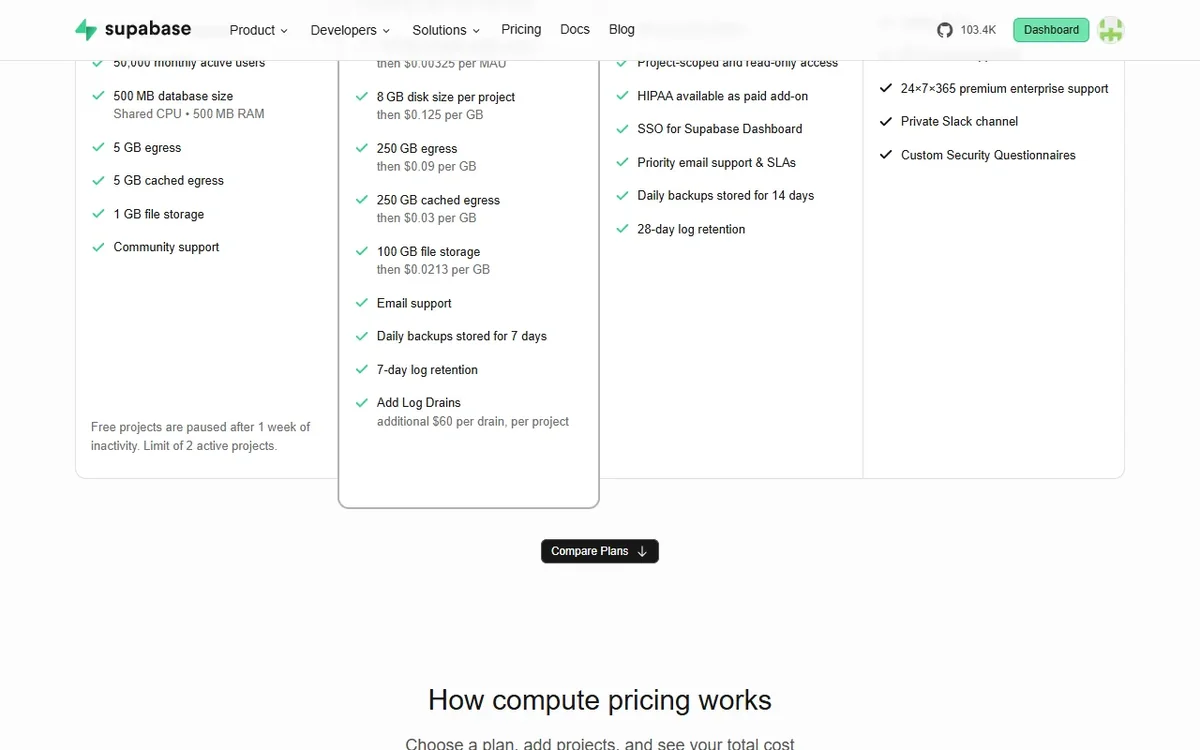
Task: Click checkmark beside SSO for Supabase Dashboard
Action: (x=622, y=129)
